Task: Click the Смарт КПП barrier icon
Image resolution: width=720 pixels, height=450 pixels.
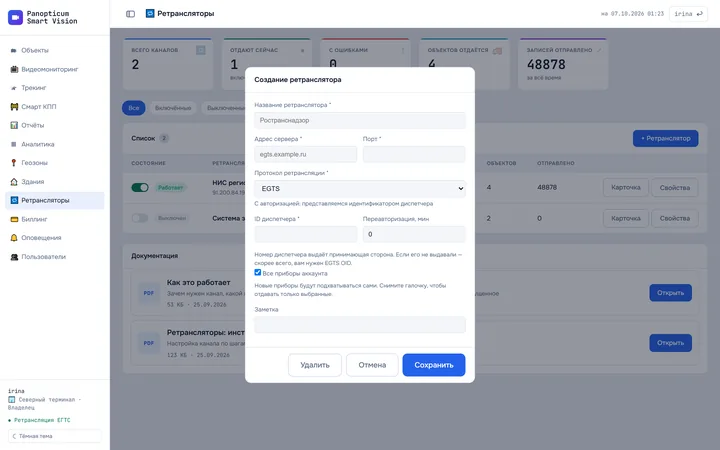Action: click(14, 107)
